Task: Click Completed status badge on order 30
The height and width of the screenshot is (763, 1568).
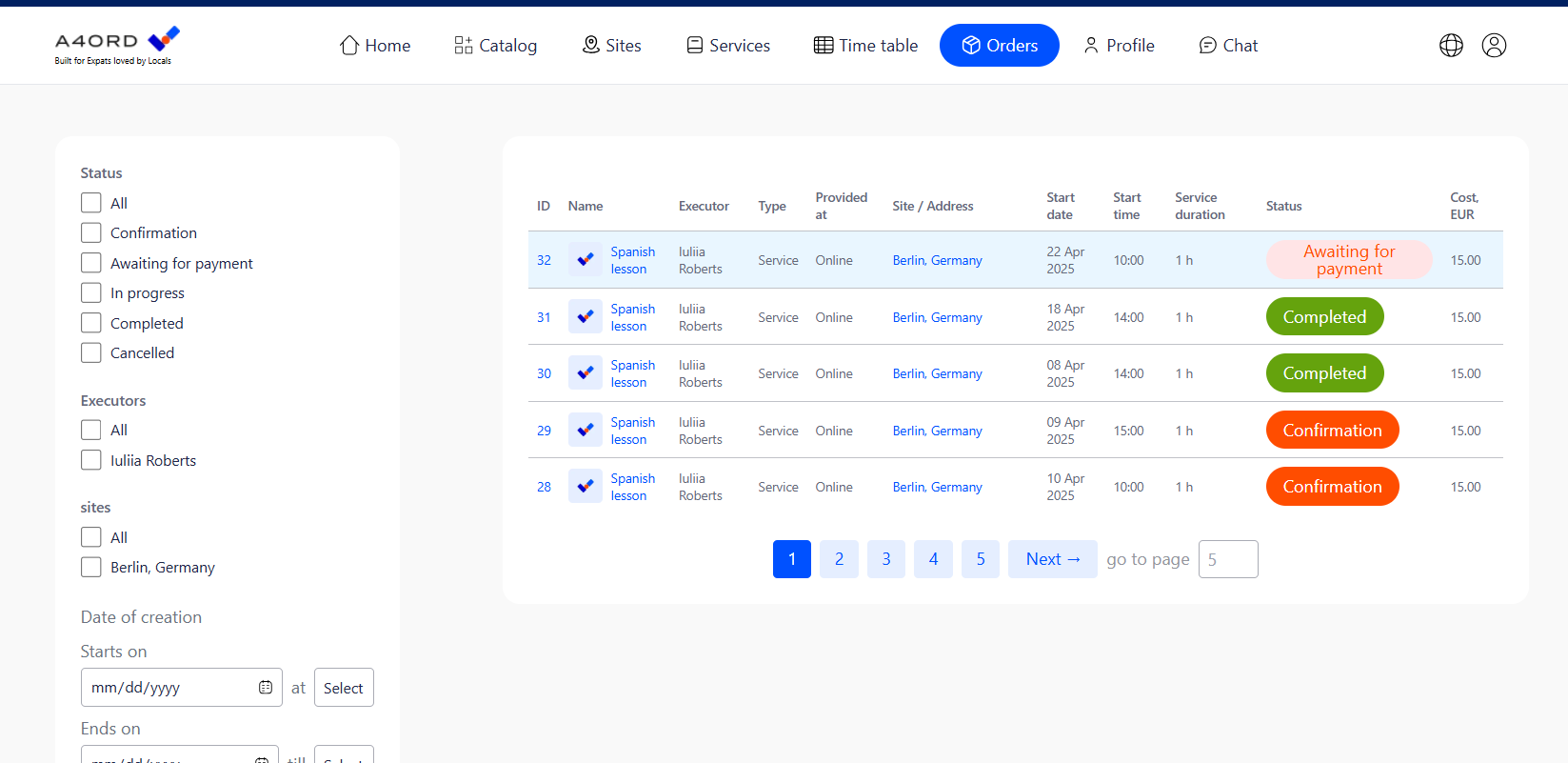Action: 1324,372
